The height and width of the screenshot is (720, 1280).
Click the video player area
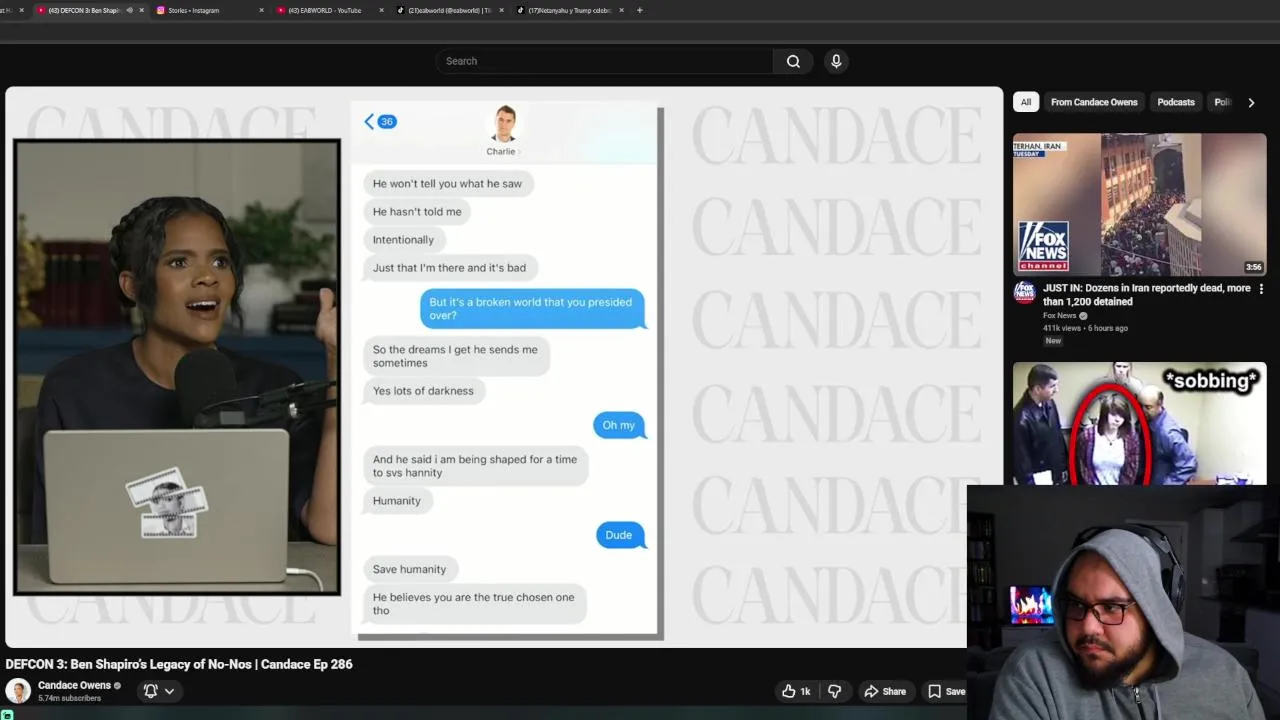(x=504, y=367)
